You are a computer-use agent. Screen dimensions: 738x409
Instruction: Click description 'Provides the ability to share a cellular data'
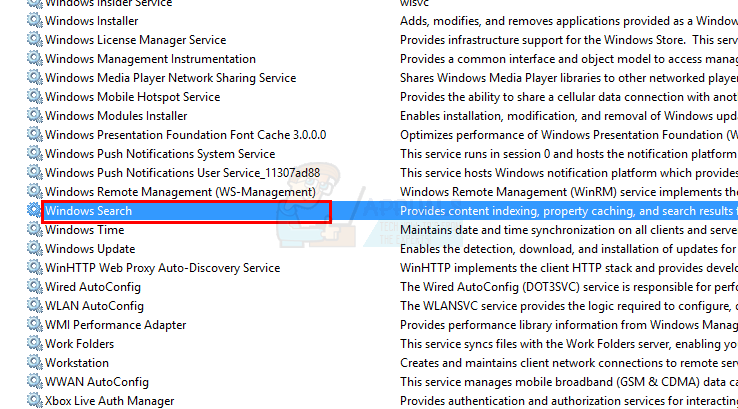pos(569,97)
